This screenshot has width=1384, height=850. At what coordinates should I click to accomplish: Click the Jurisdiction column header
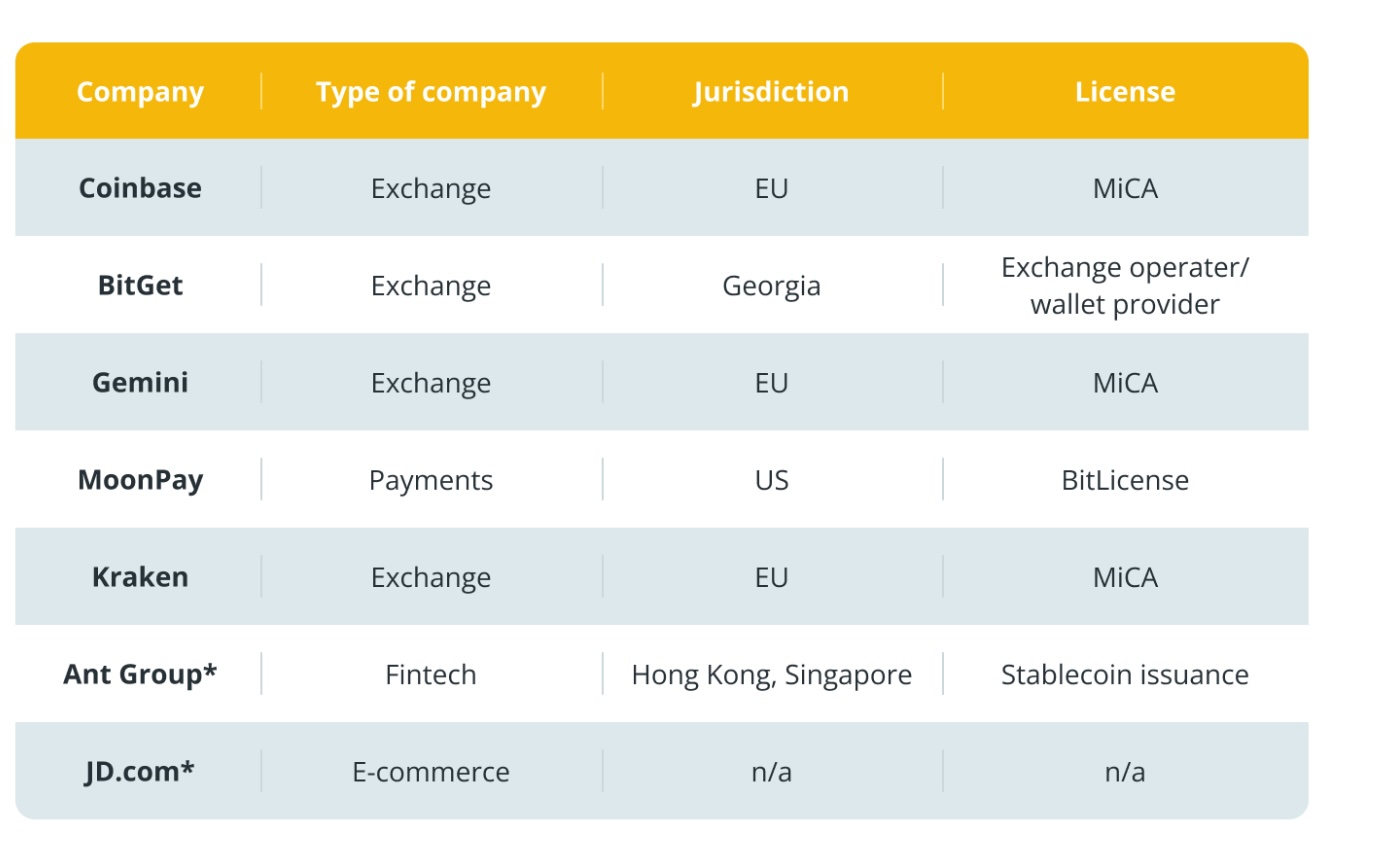pyautogui.click(x=771, y=92)
